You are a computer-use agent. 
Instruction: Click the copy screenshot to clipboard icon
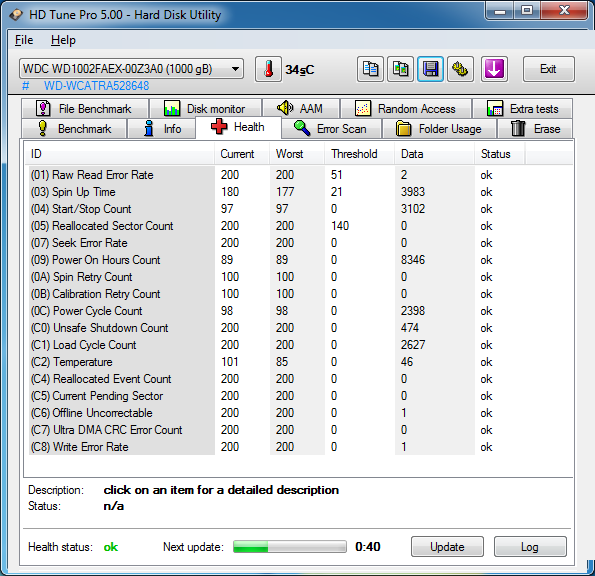(400, 69)
